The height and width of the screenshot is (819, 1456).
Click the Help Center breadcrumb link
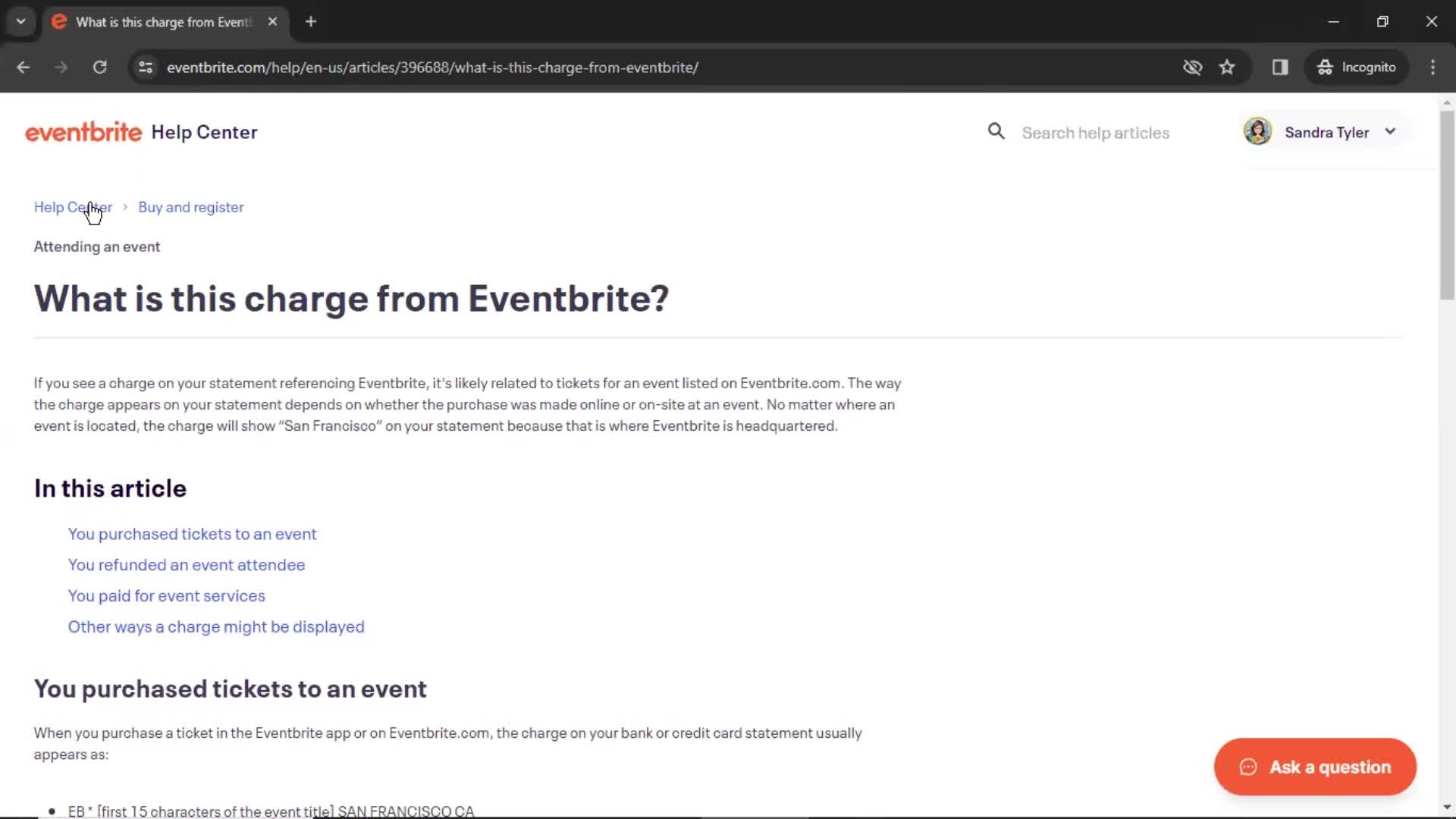pyautogui.click(x=73, y=207)
